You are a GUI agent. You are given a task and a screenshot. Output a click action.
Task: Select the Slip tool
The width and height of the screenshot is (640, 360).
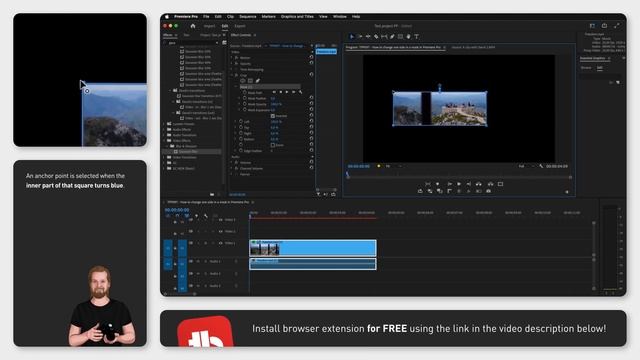[384, 36]
